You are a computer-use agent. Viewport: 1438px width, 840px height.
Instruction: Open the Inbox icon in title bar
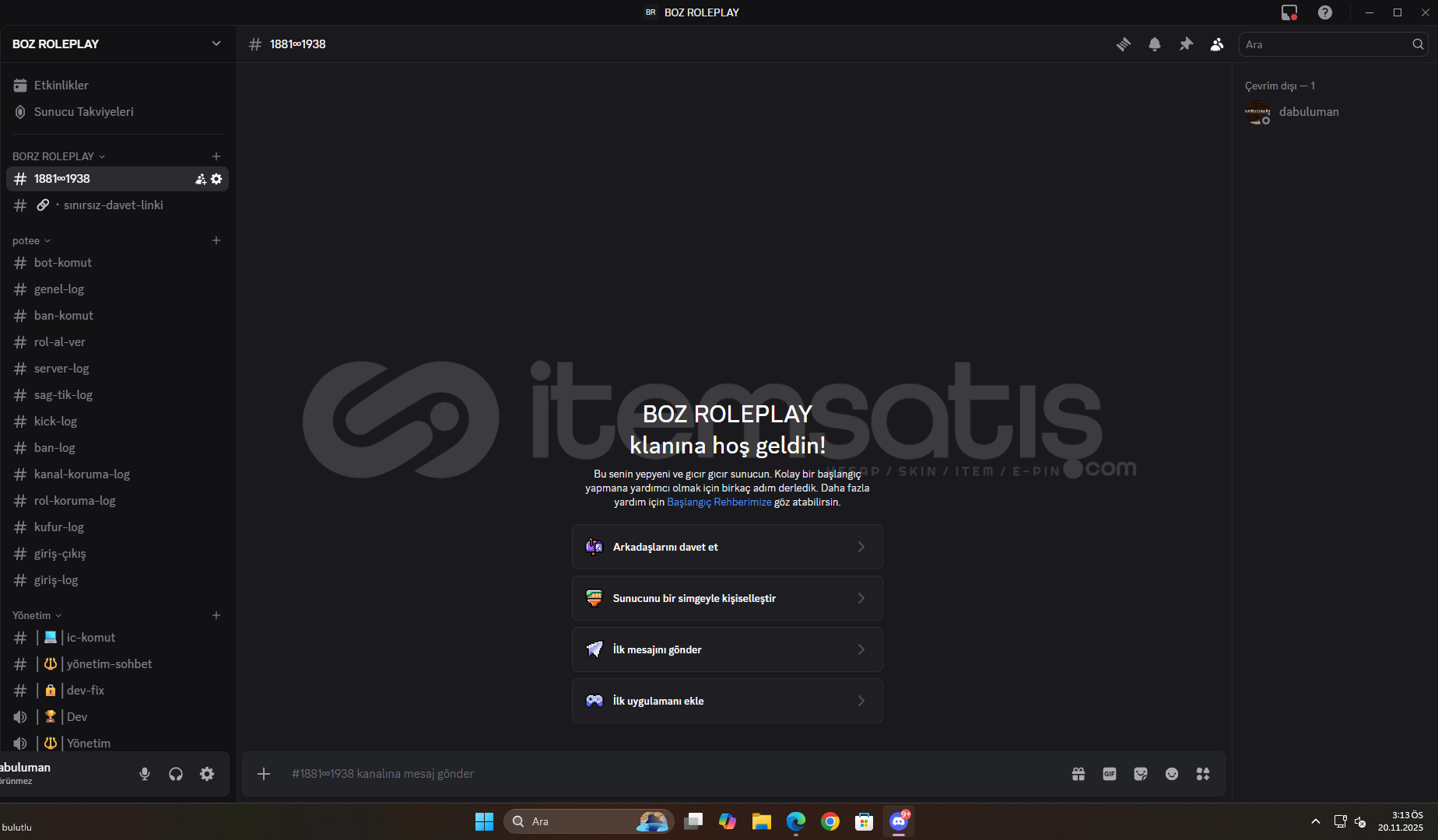click(x=1289, y=12)
